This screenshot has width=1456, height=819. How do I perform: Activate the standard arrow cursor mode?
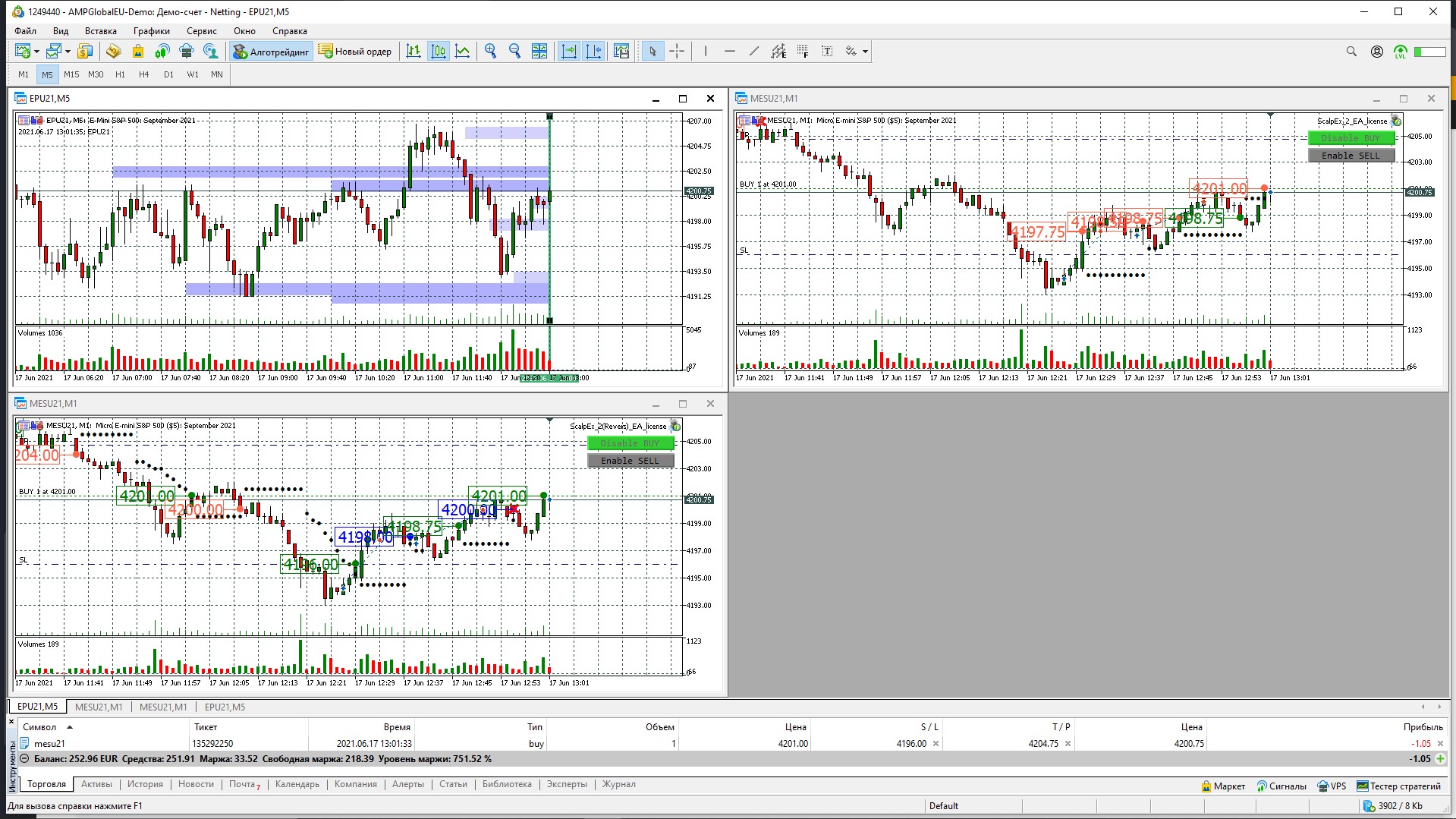(x=653, y=52)
